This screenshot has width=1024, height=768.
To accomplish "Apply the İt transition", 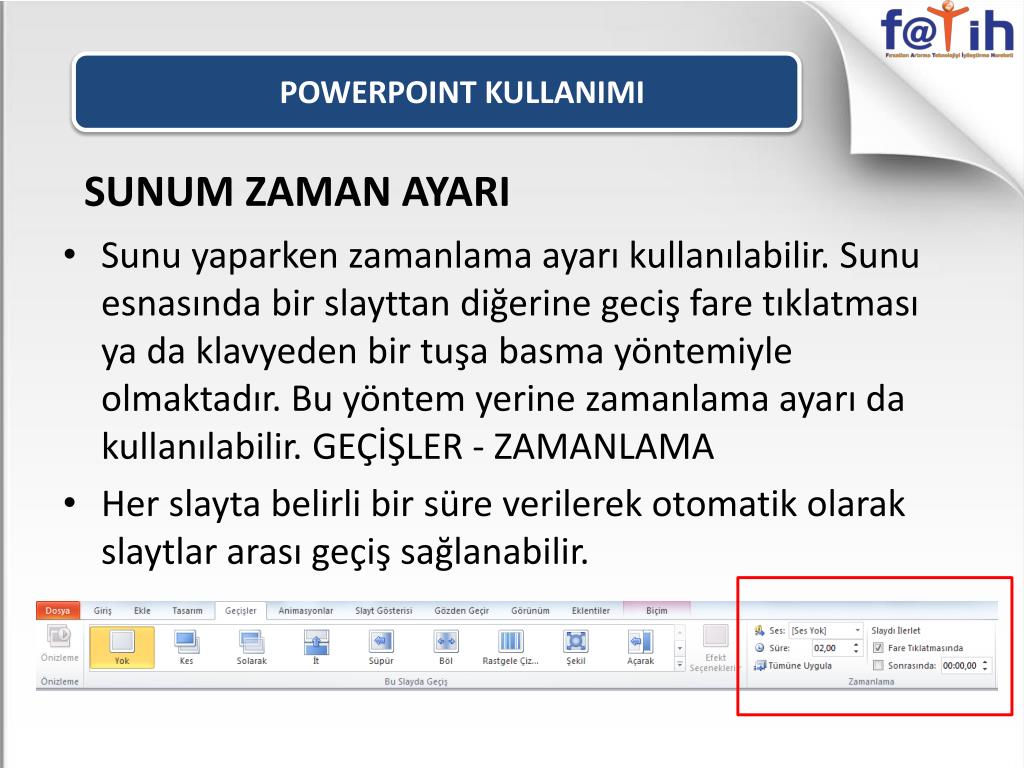I will (316, 647).
